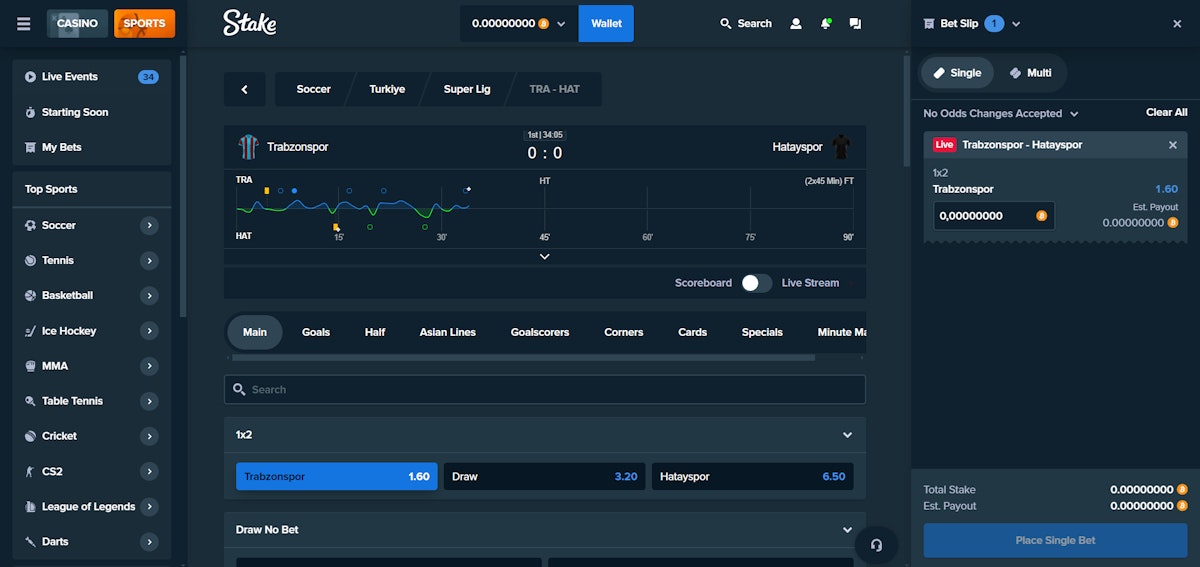Click the CASINO button

point(77,23)
